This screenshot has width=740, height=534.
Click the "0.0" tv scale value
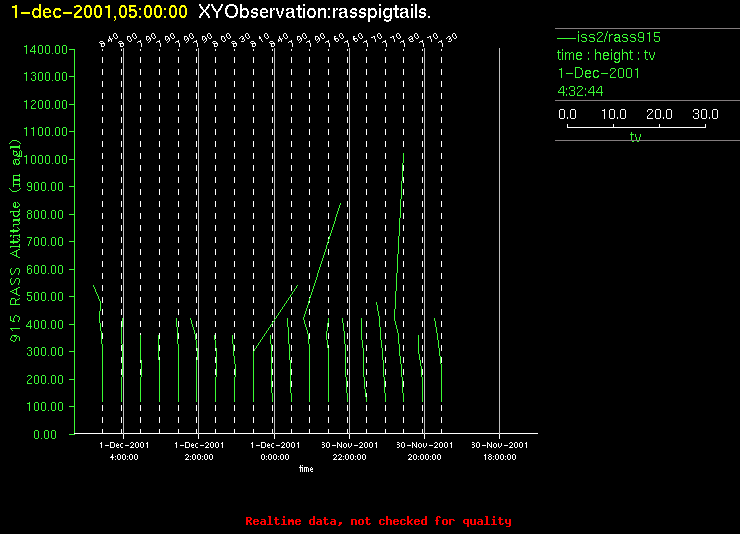pyautogui.click(x=567, y=114)
